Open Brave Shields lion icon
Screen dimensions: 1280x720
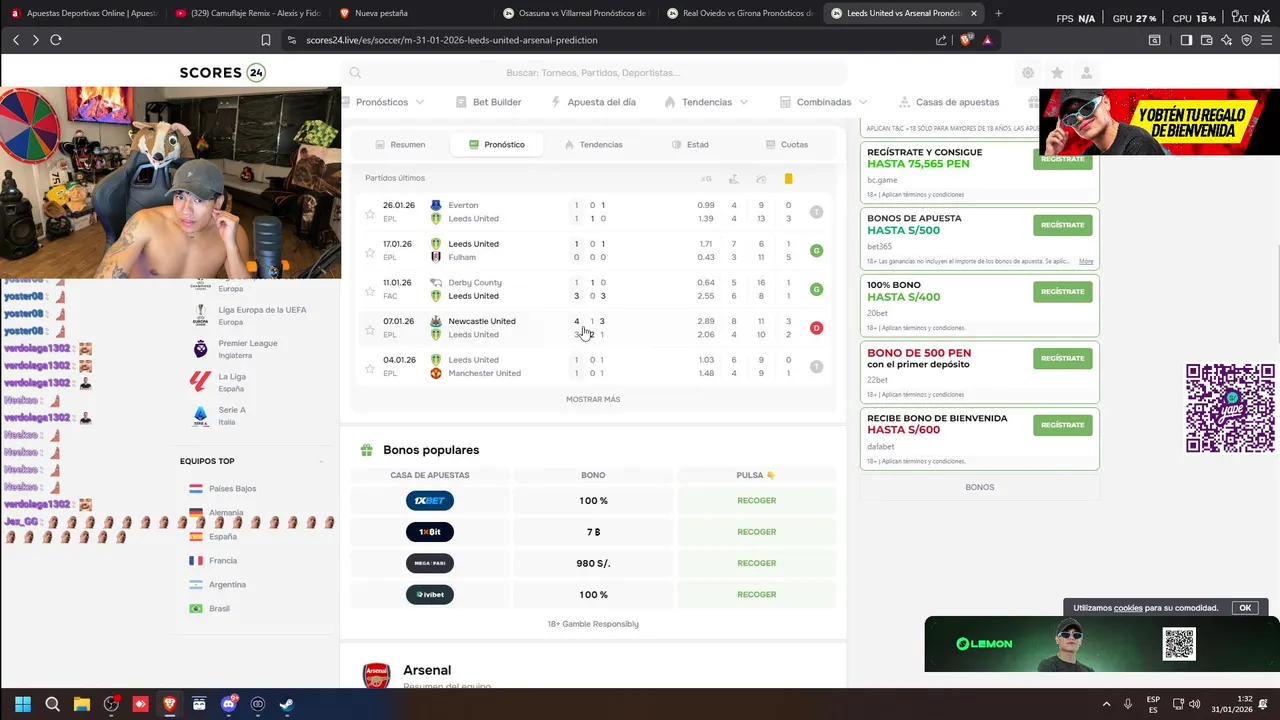965,40
